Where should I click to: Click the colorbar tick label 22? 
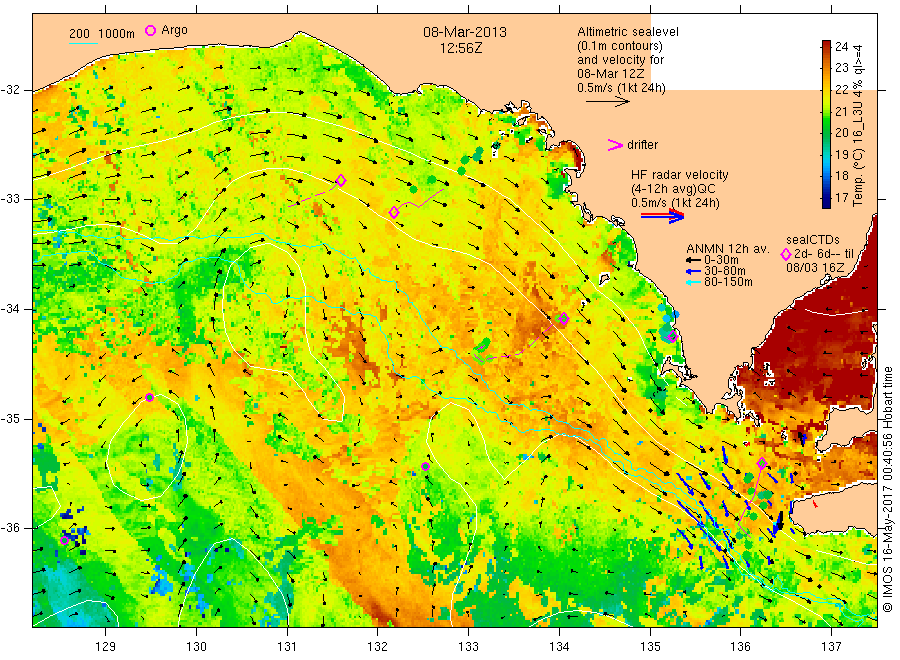841,90
